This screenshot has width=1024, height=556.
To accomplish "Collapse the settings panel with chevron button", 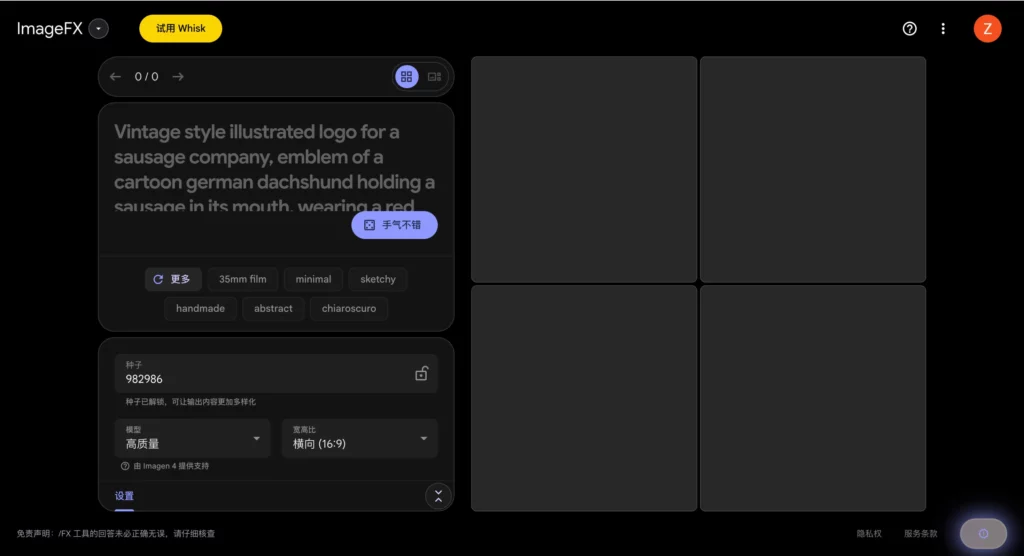I will tap(438, 496).
